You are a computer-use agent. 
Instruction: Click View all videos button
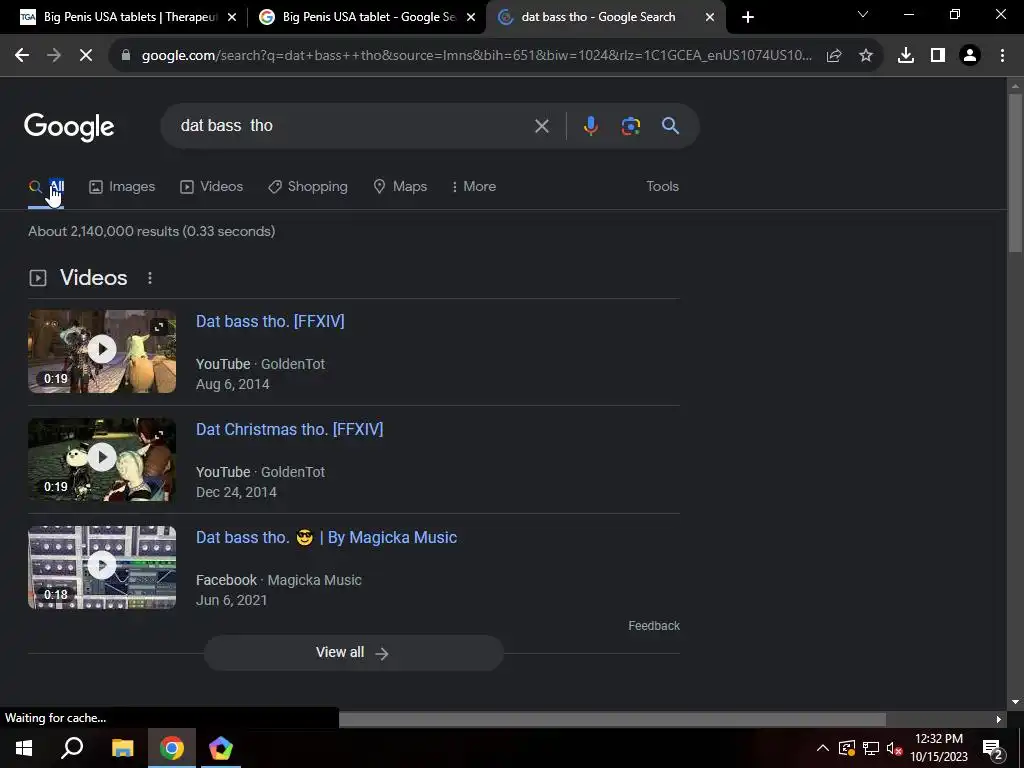click(x=353, y=652)
